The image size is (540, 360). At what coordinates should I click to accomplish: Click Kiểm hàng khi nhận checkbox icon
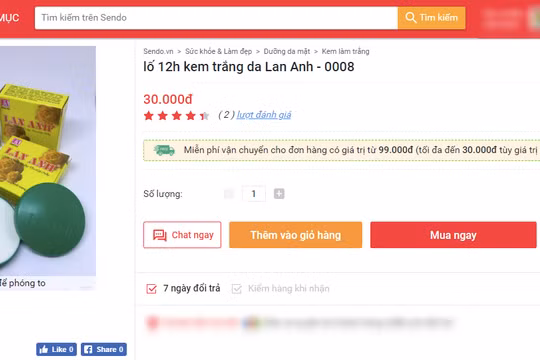(x=237, y=288)
